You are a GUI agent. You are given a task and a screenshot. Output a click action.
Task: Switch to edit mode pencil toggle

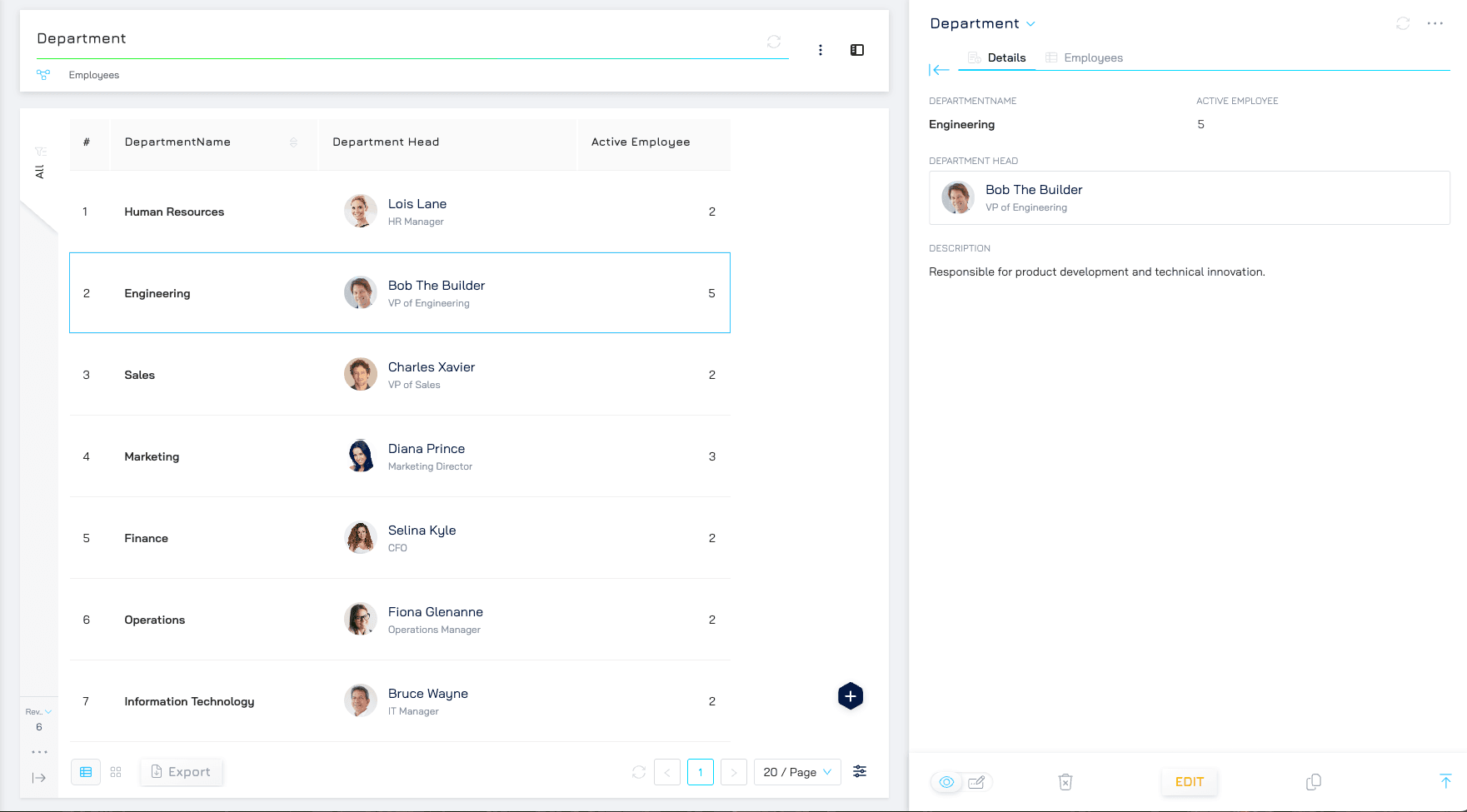coord(976,782)
